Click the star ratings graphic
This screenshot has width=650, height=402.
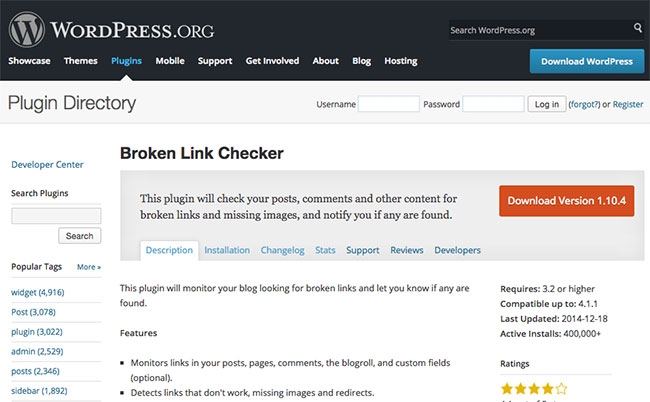[x=534, y=389]
